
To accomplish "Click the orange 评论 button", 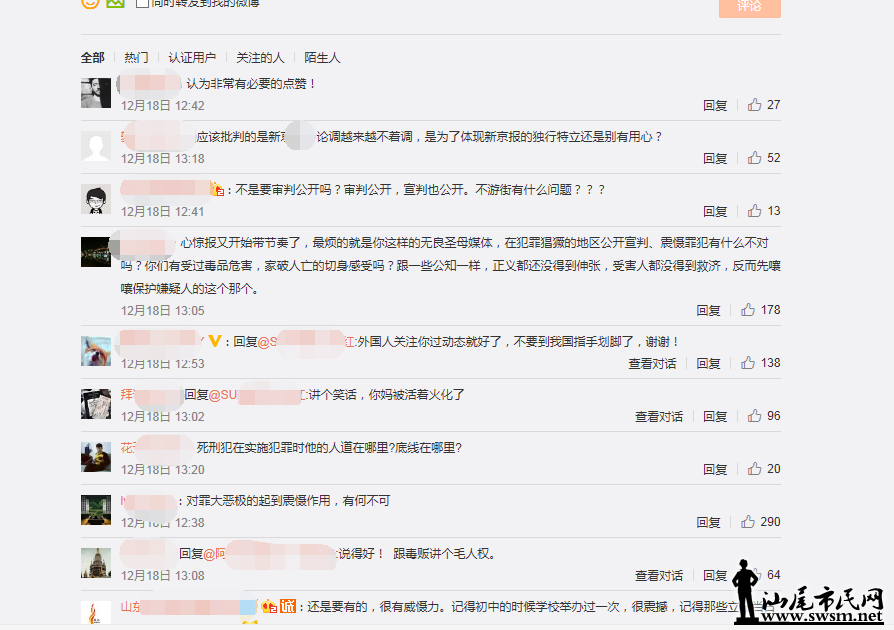I will point(749,8).
